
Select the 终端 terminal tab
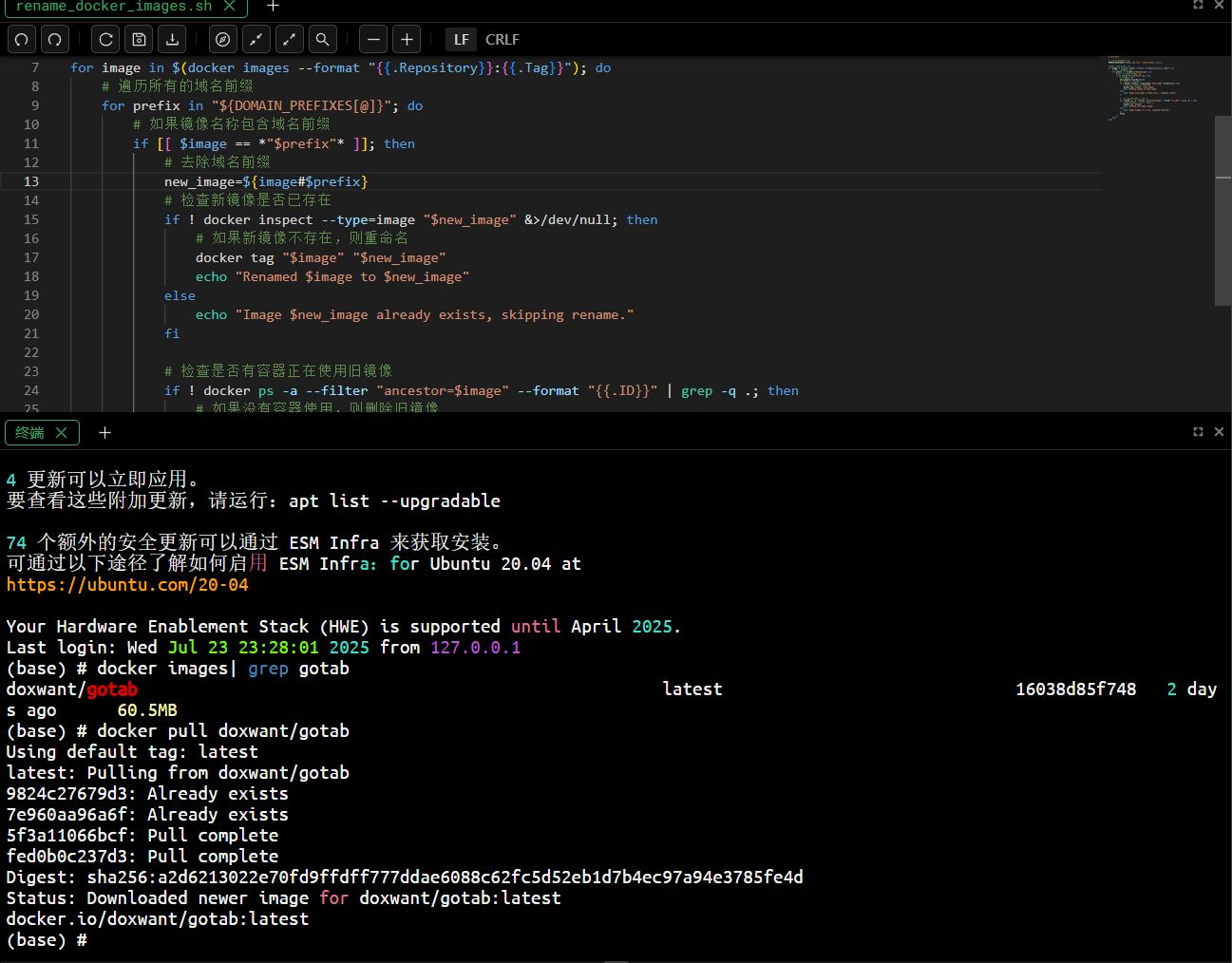(x=30, y=433)
